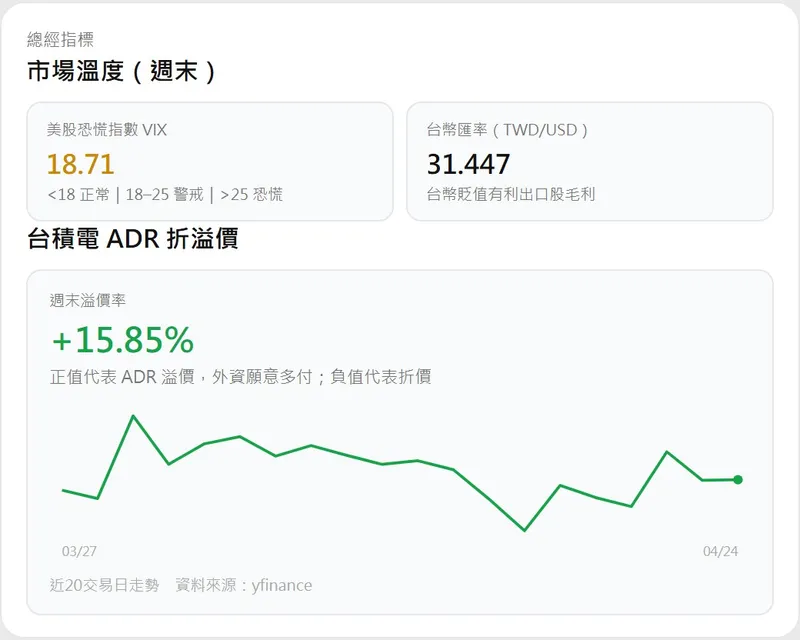
Task: Click the lowest trough of the line chart
Action: click(524, 530)
